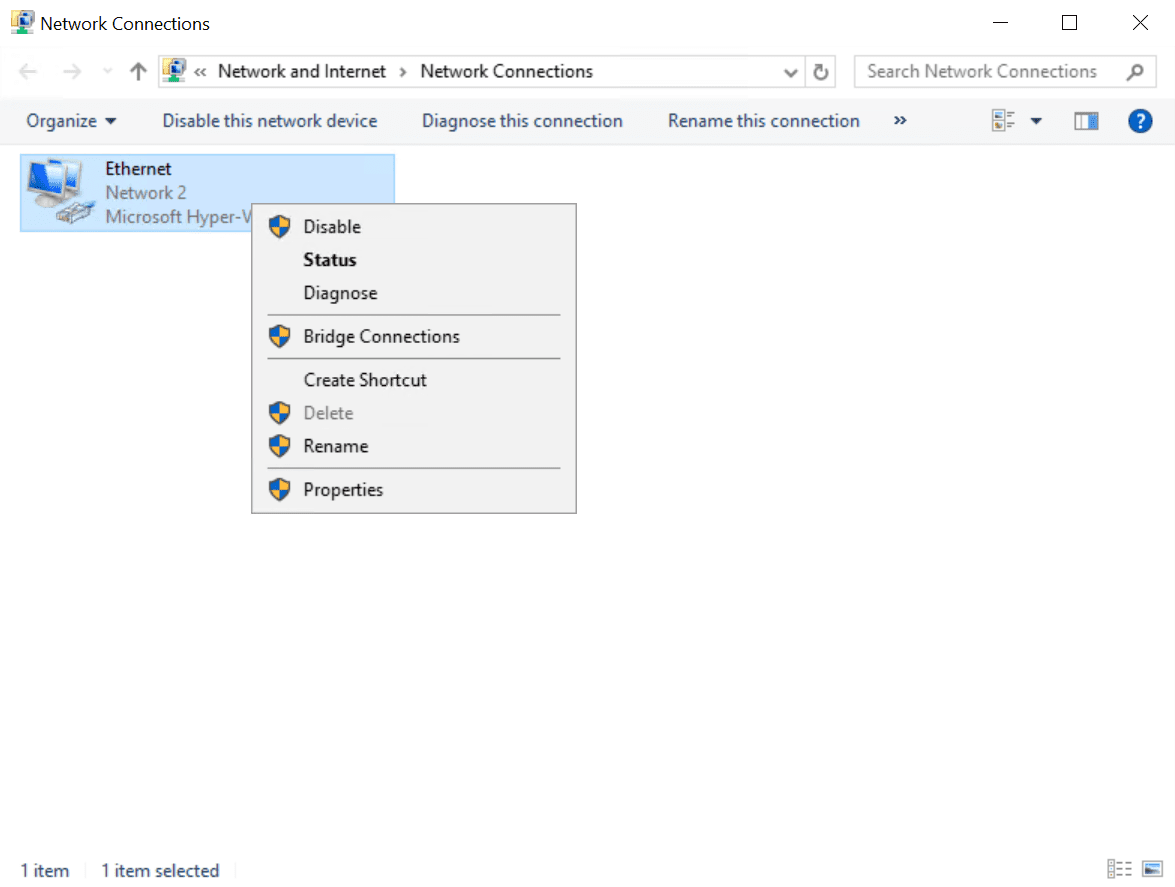Close the Network Connections window
This screenshot has width=1175, height=887.
pyautogui.click(x=1140, y=22)
